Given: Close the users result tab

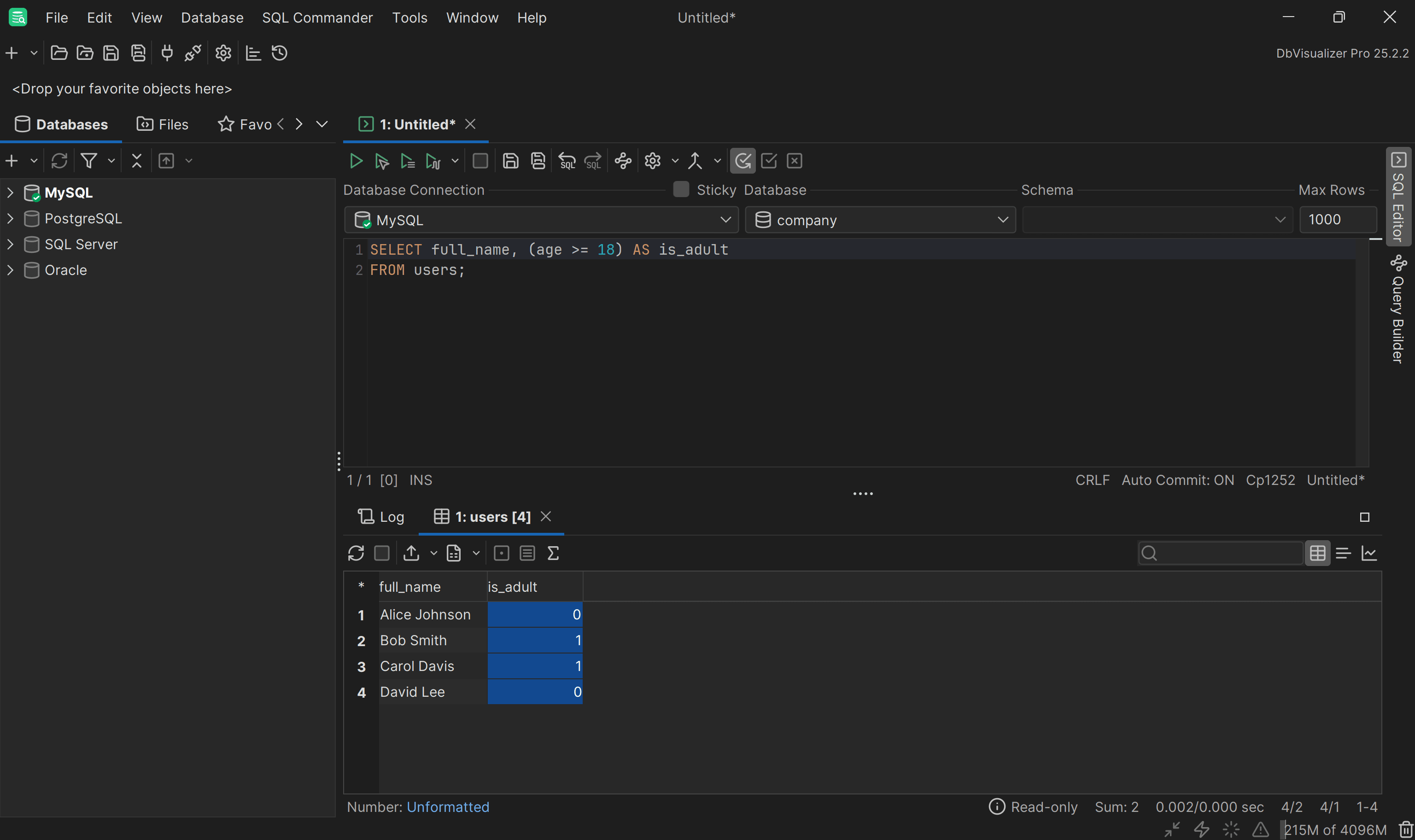Looking at the screenshot, I should (x=546, y=516).
